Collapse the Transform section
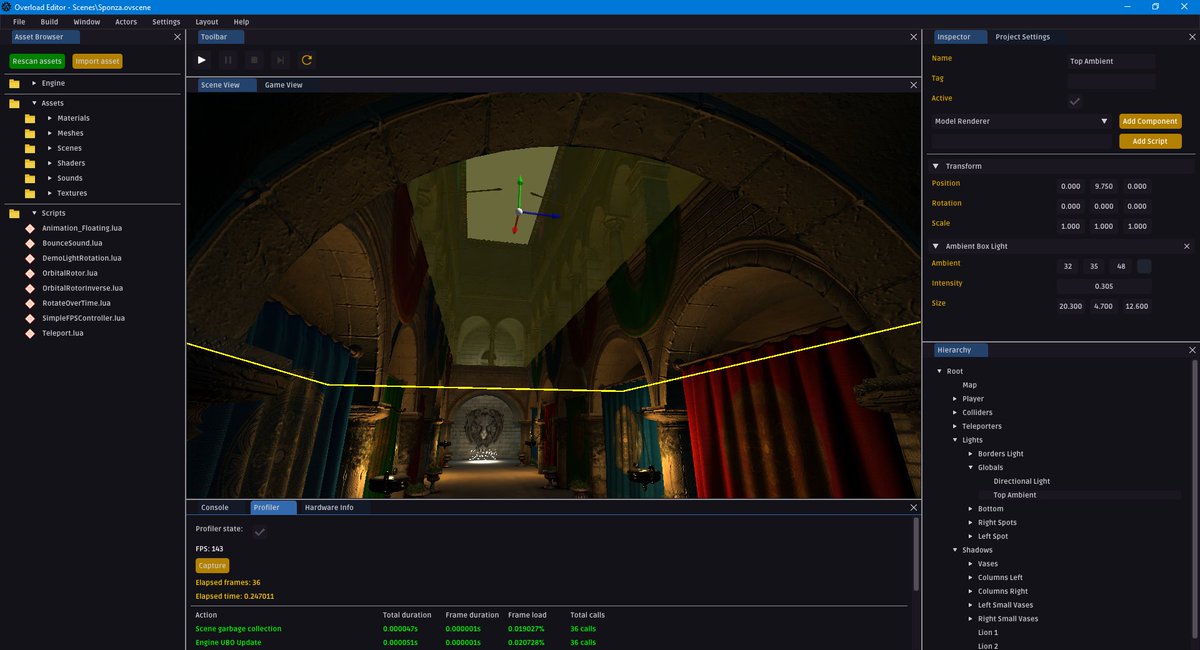 tap(936, 166)
